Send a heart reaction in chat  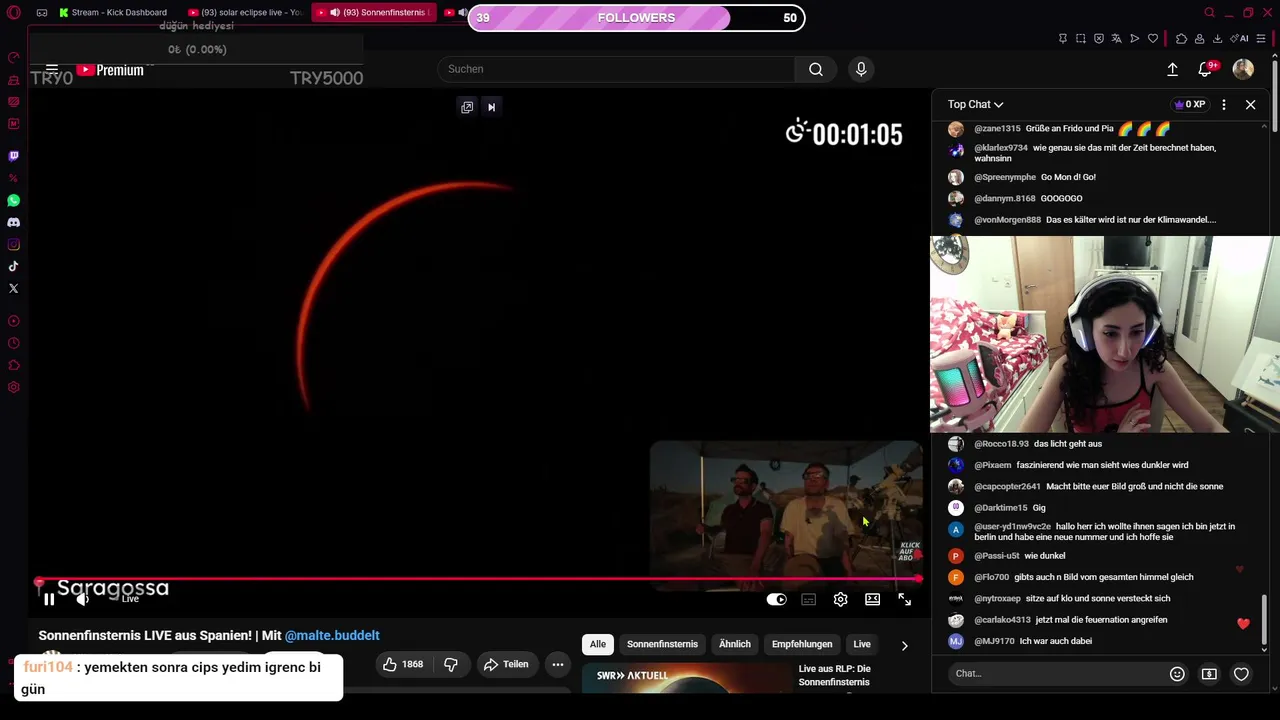pos(1241,674)
